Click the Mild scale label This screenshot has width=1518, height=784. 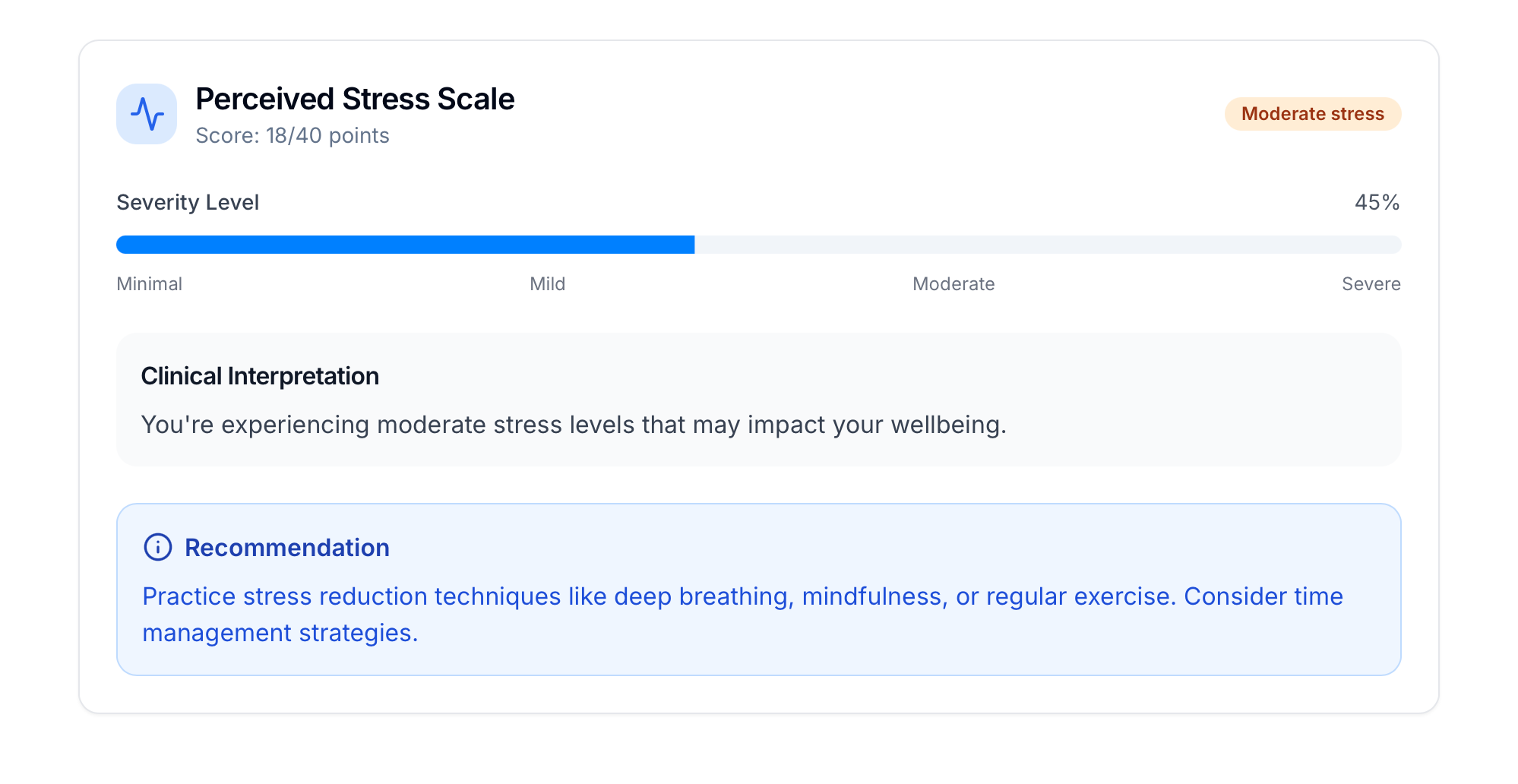(x=547, y=284)
